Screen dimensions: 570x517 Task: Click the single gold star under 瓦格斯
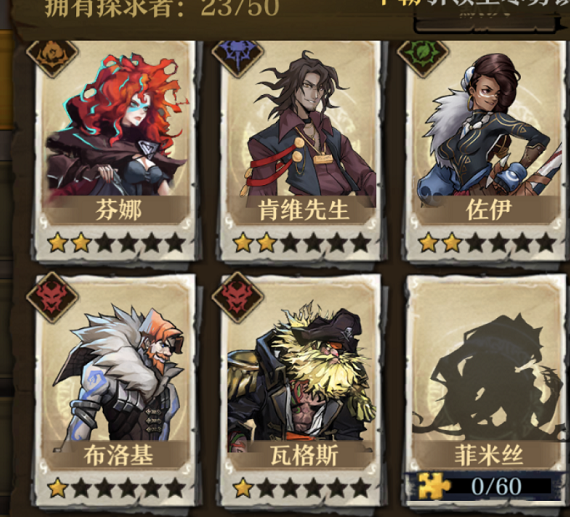point(243,488)
